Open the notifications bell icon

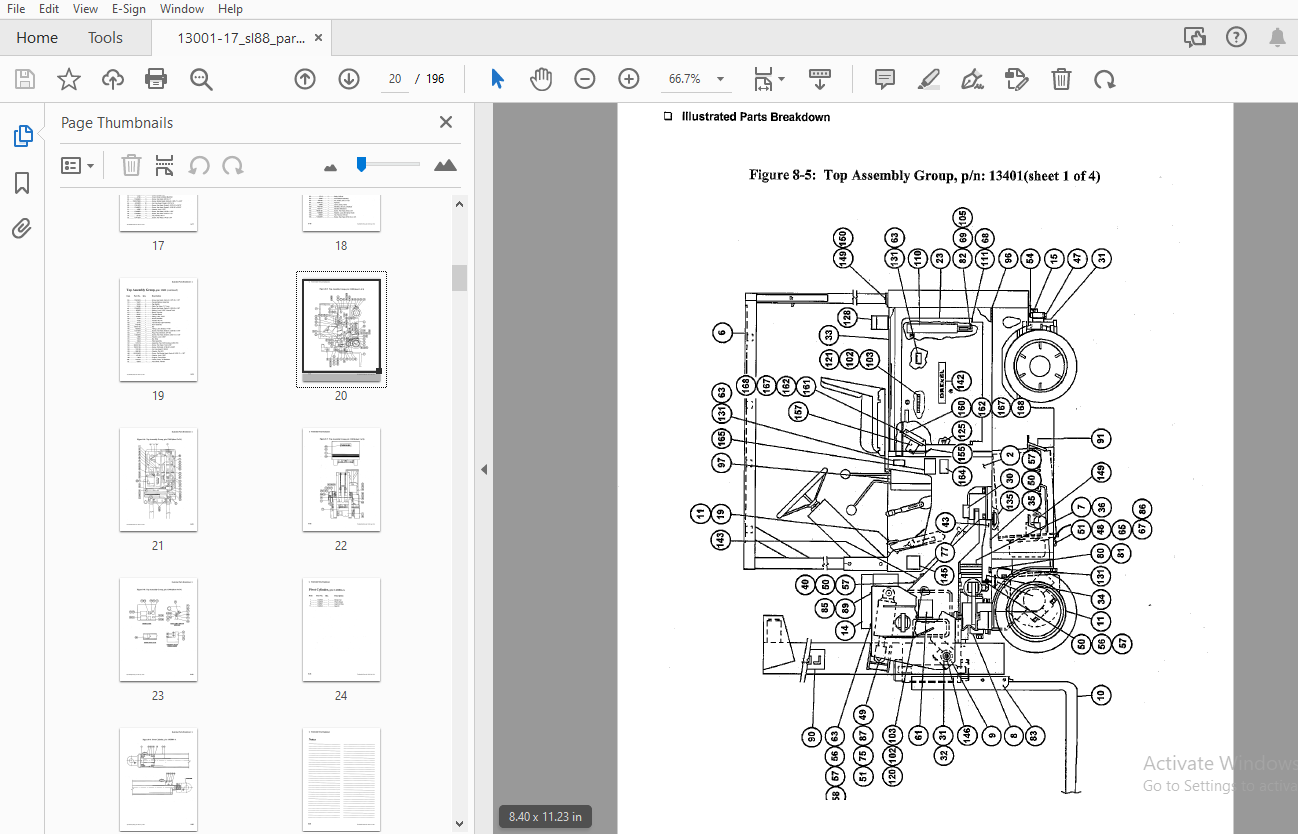(1278, 38)
